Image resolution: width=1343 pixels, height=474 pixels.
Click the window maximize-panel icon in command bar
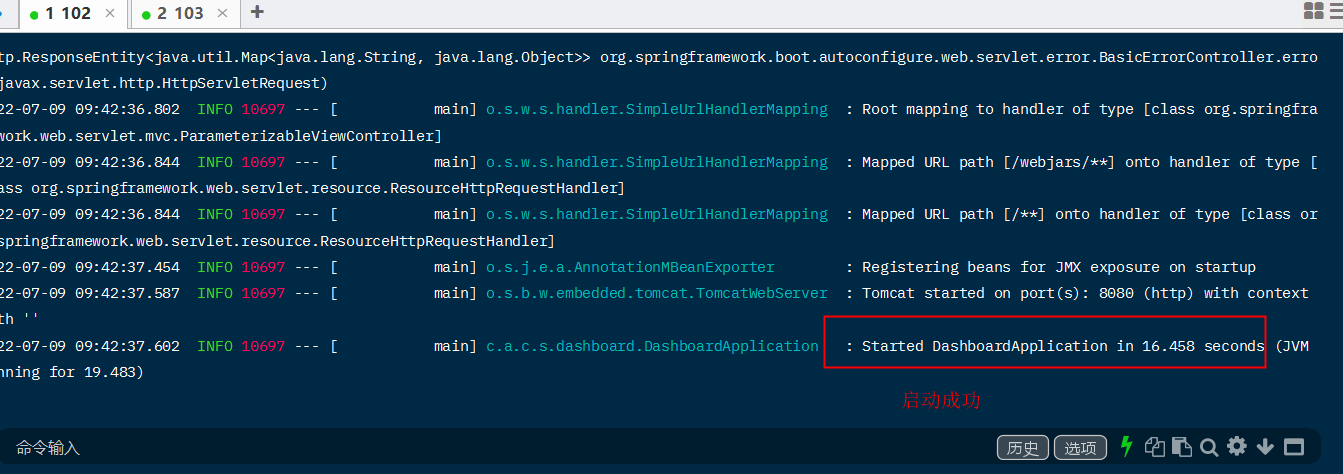coord(1294,447)
